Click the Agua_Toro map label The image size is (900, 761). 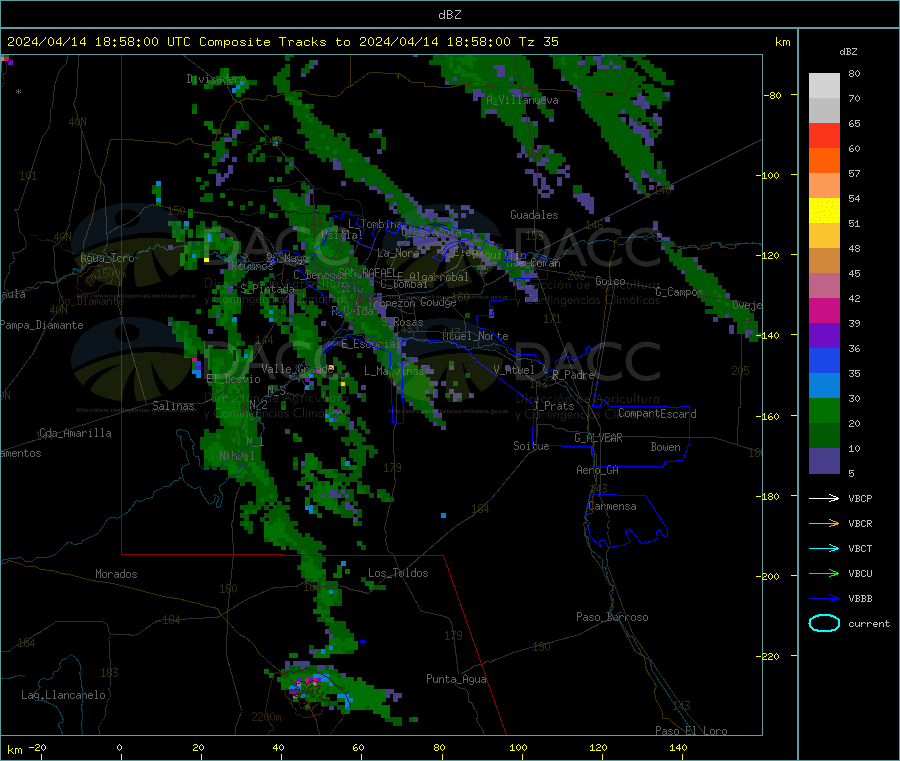pyautogui.click(x=107, y=258)
